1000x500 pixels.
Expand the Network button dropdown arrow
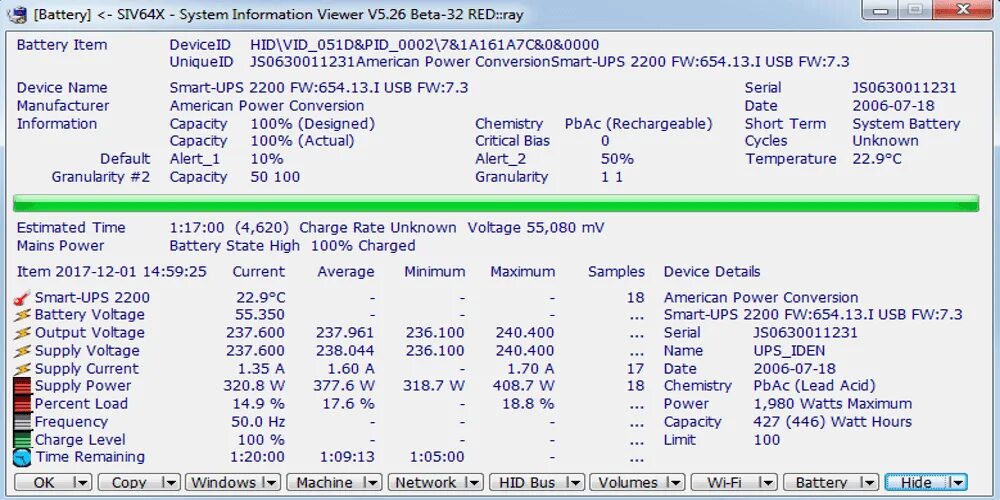tap(474, 483)
